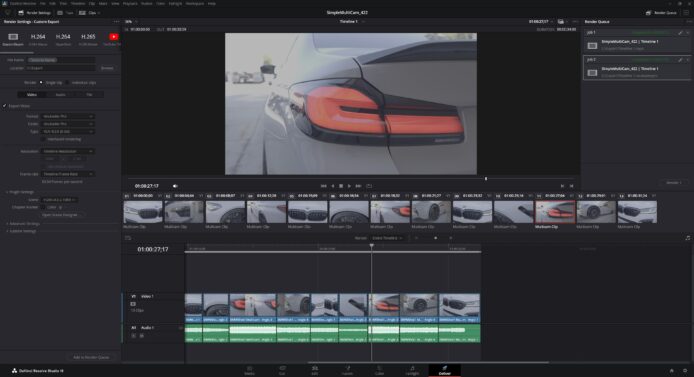
Task: Switch to the Audio settings tab
Action: click(61, 95)
